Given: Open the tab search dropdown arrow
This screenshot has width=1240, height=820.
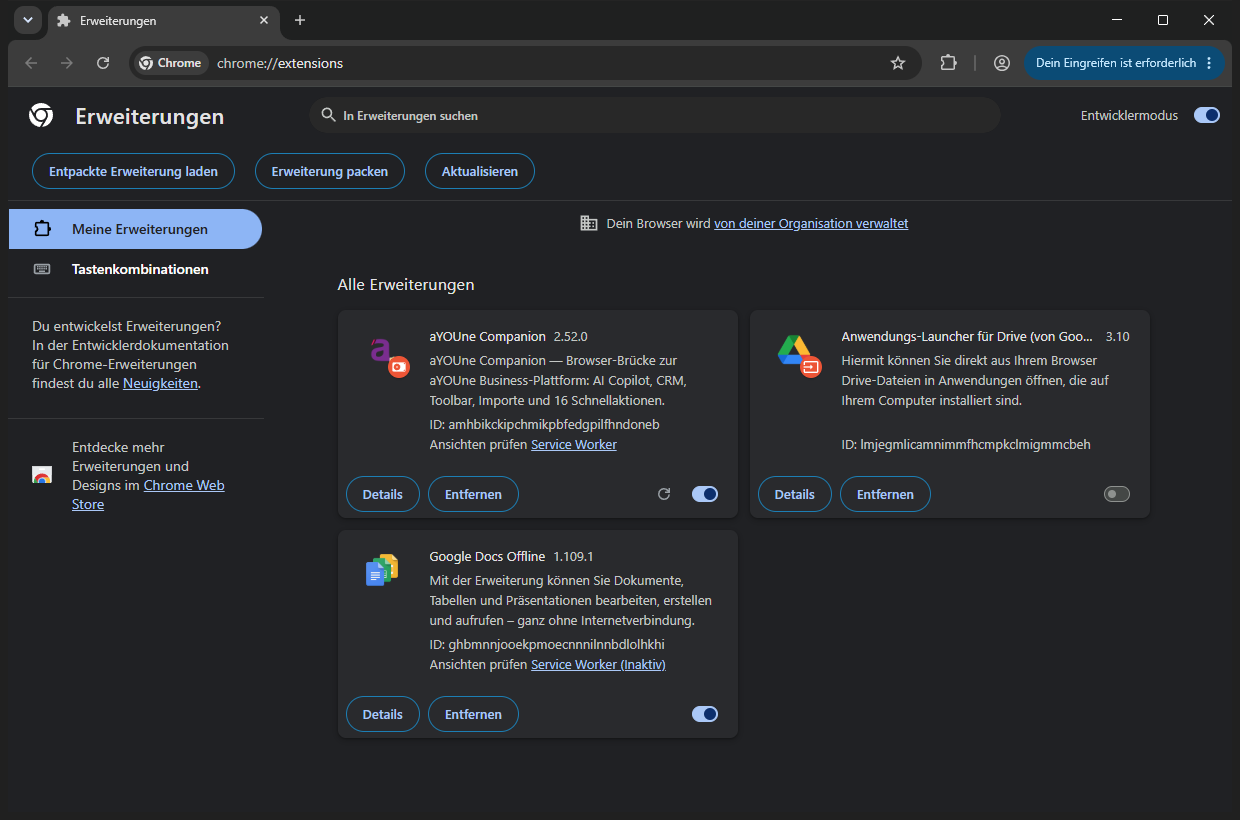Looking at the screenshot, I should coord(27,20).
